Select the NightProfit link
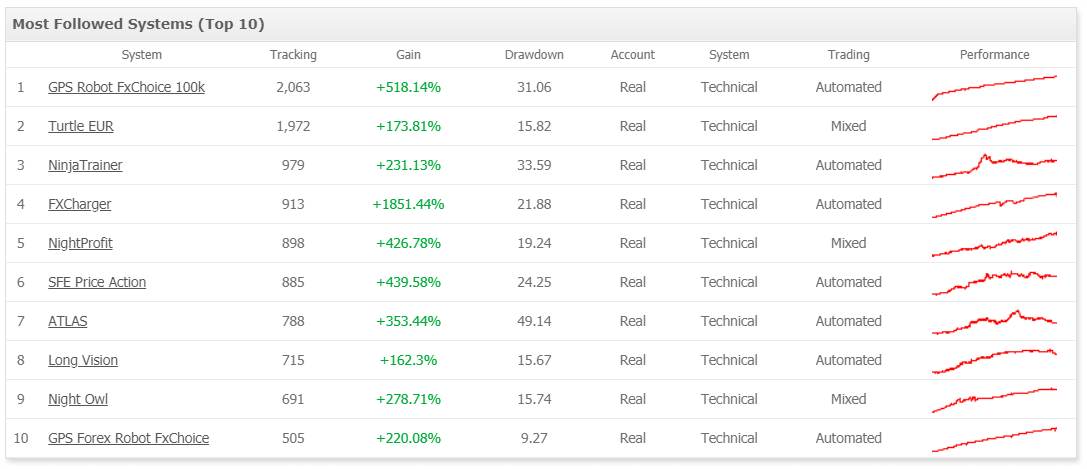Screen dimensions: 1087x469 [x=80, y=243]
